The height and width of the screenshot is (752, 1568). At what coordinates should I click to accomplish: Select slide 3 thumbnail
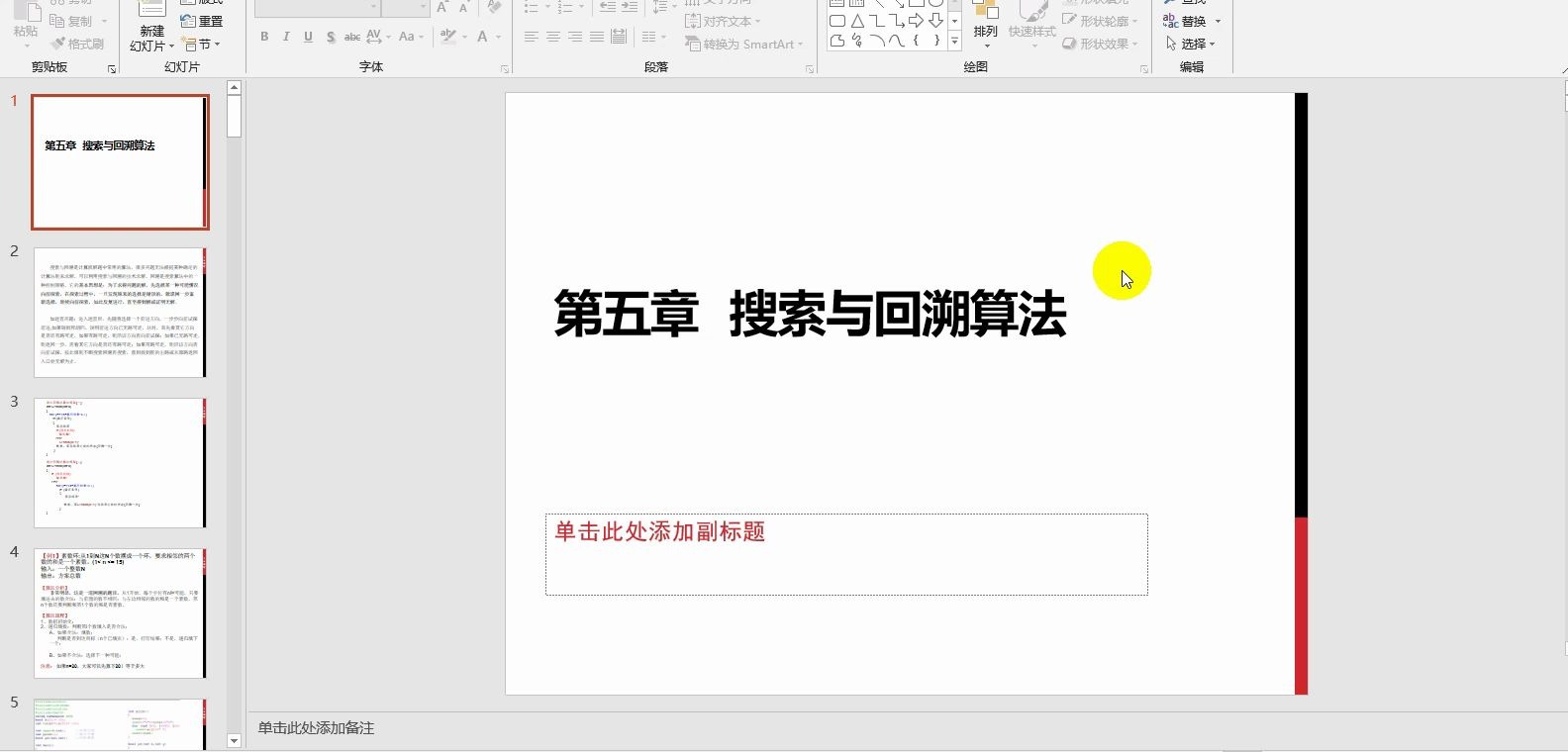(120, 463)
